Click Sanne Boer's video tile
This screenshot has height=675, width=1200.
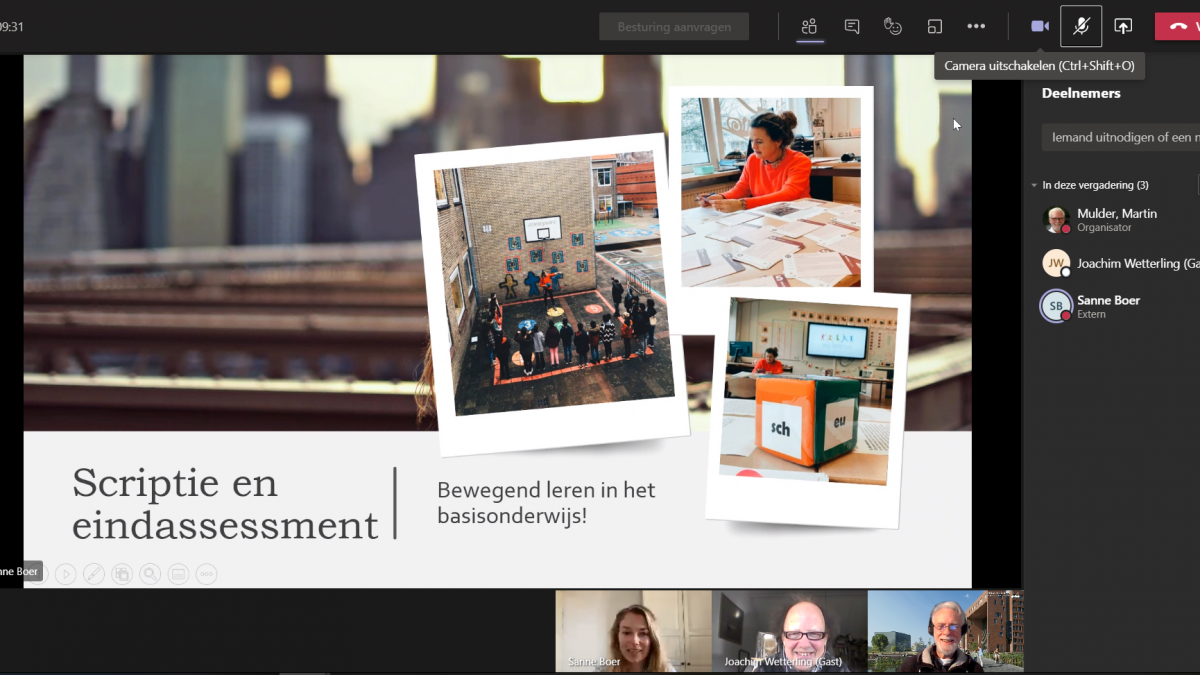tap(633, 631)
